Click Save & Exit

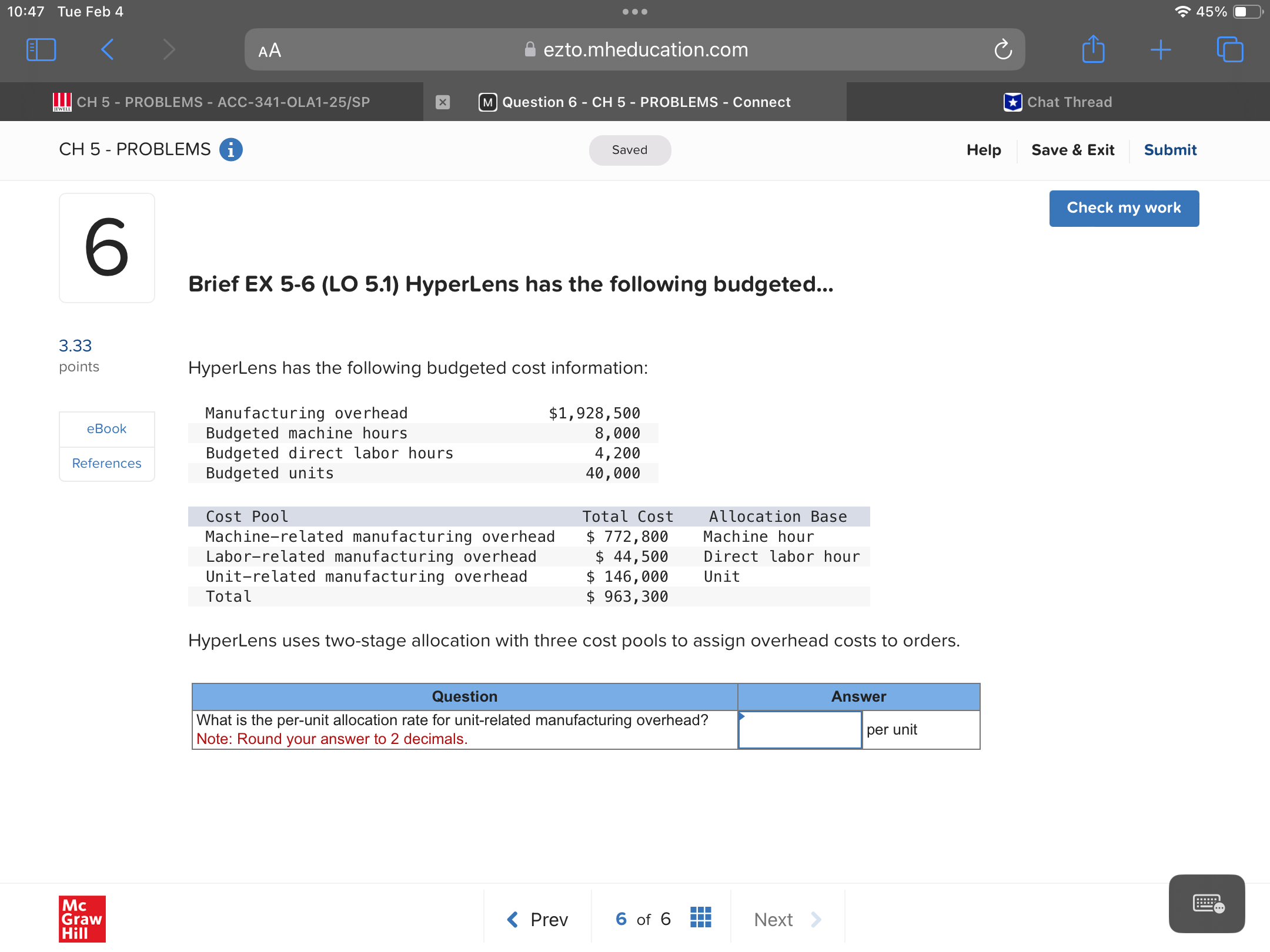(x=1072, y=150)
